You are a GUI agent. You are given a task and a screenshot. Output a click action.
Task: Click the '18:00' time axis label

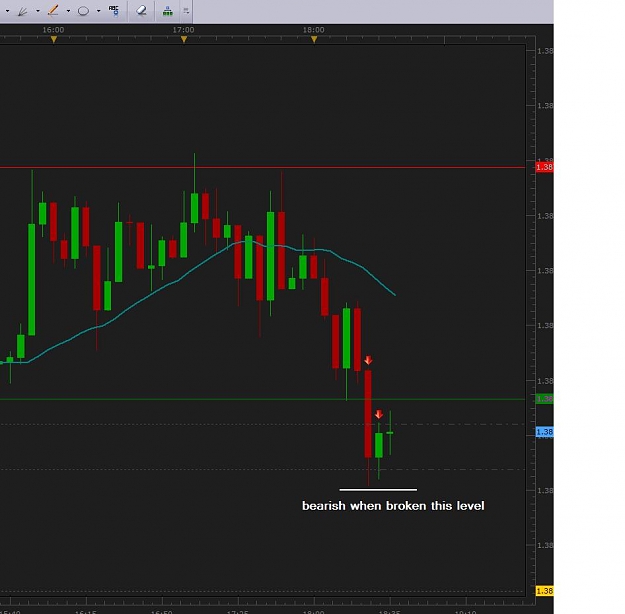coord(314,30)
